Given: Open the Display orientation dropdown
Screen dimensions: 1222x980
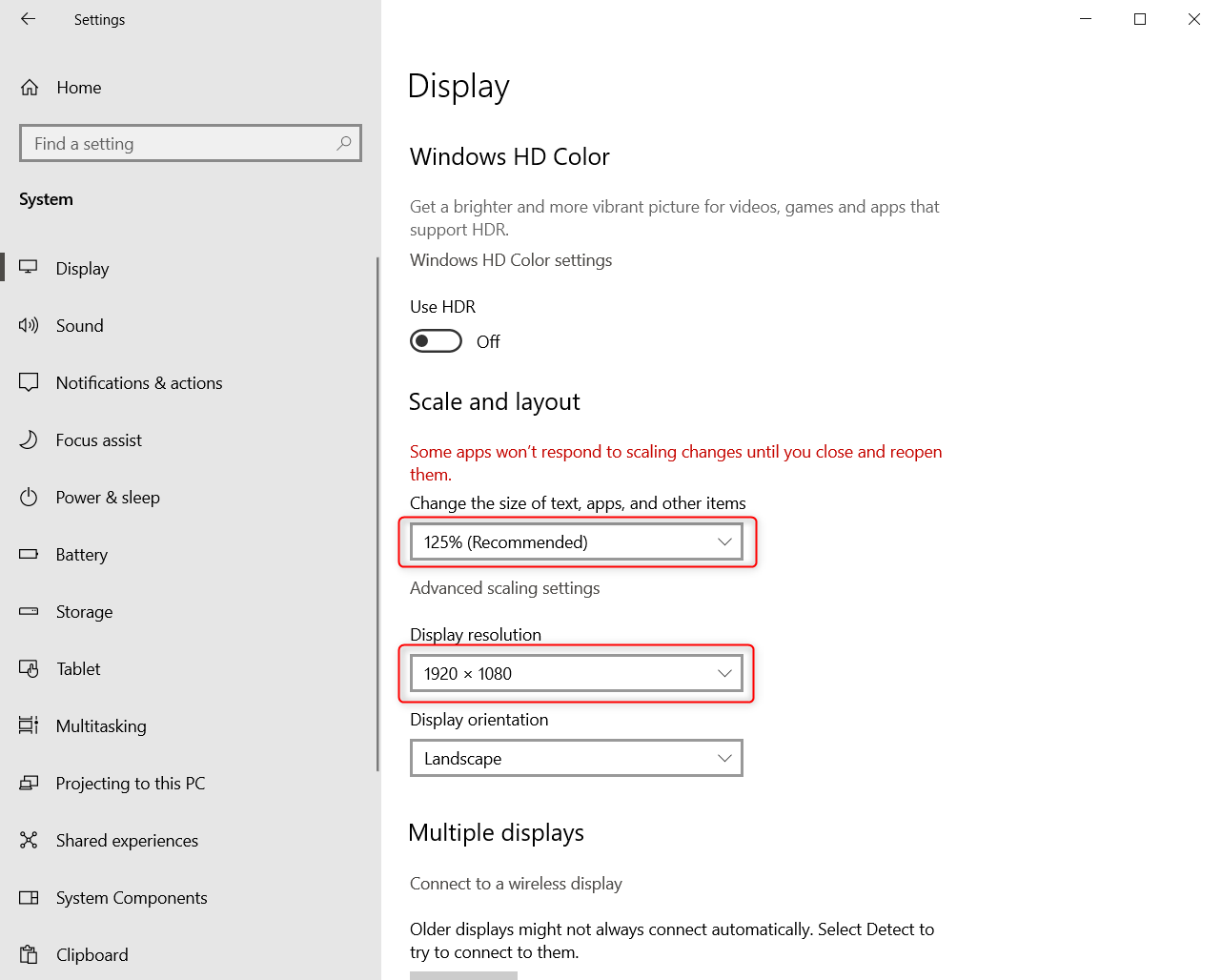Looking at the screenshot, I should pos(576,758).
